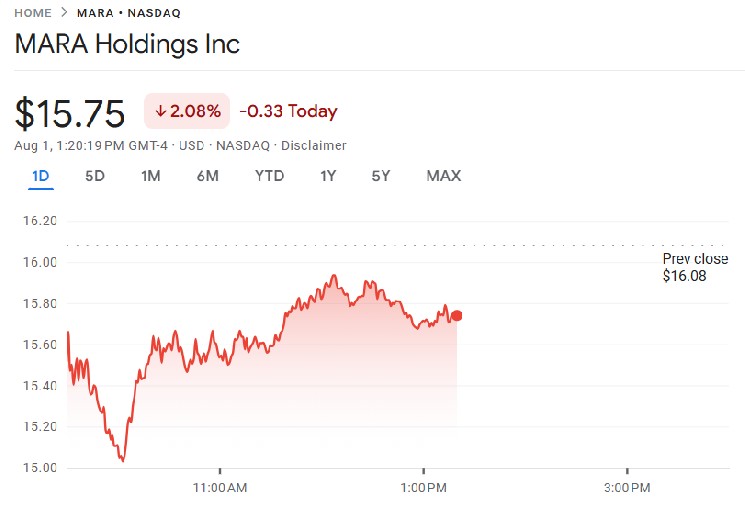Viewport: 745px width, 513px height.
Task: Click the Prev close $16.08 label
Action: [x=694, y=267]
